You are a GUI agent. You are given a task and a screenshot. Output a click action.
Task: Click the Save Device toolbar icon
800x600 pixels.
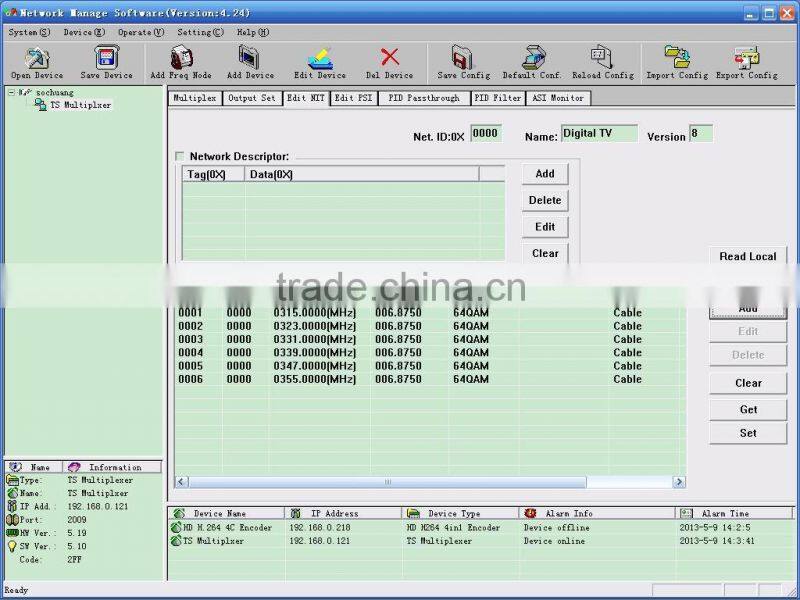pos(107,57)
